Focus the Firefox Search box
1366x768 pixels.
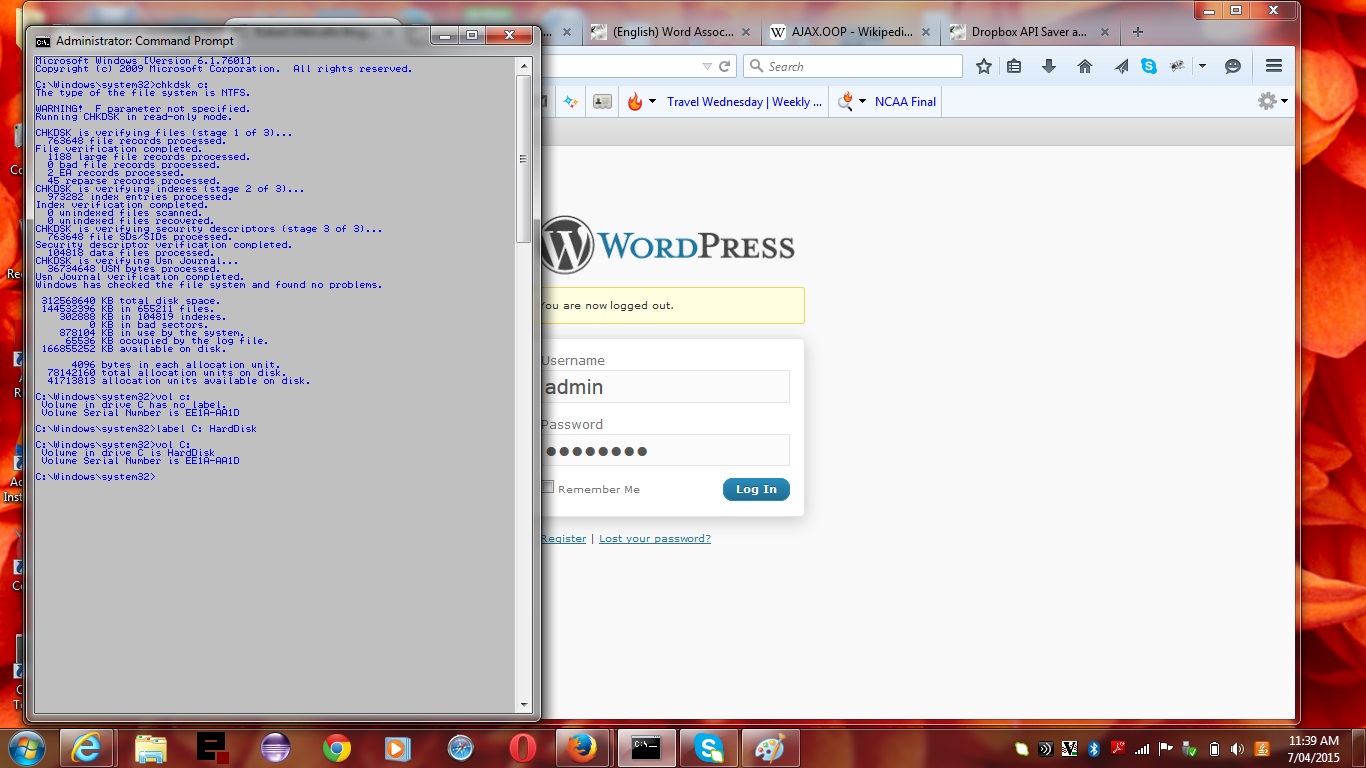pos(853,66)
